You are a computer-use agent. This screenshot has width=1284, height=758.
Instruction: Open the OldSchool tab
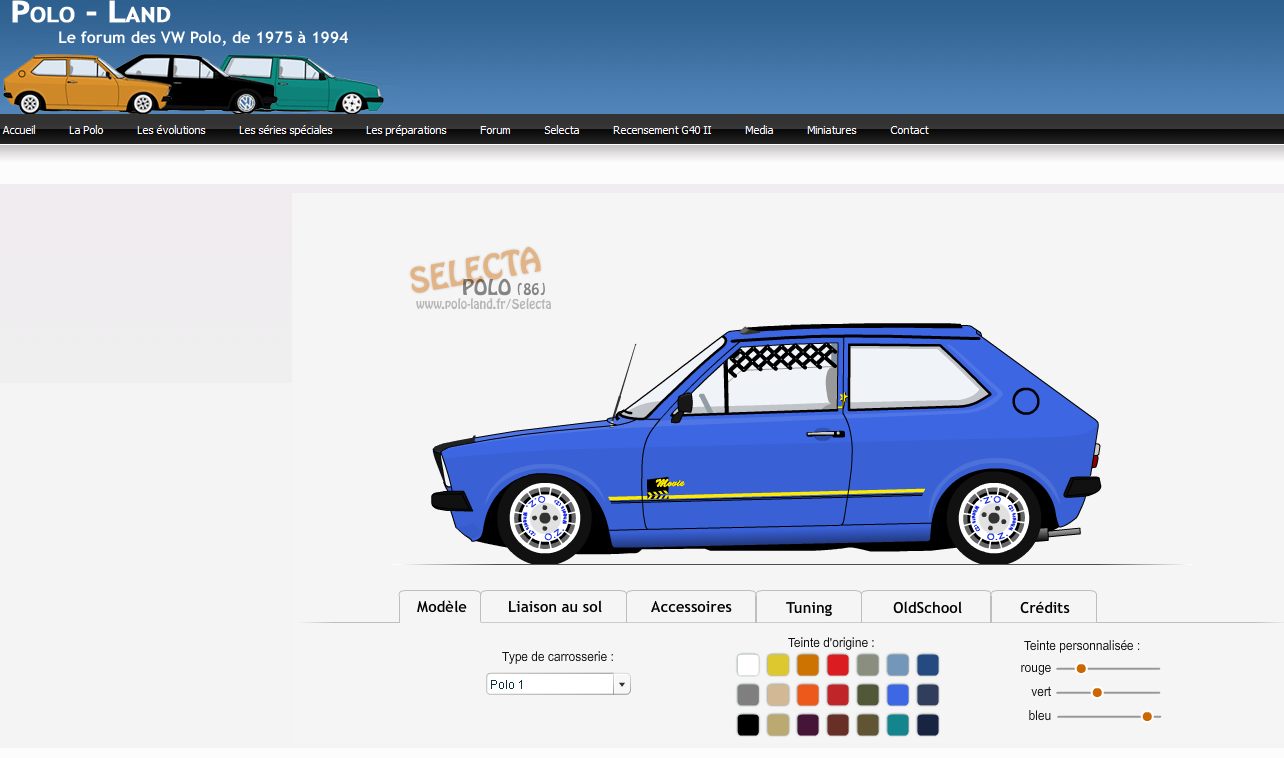pyautogui.click(x=927, y=607)
